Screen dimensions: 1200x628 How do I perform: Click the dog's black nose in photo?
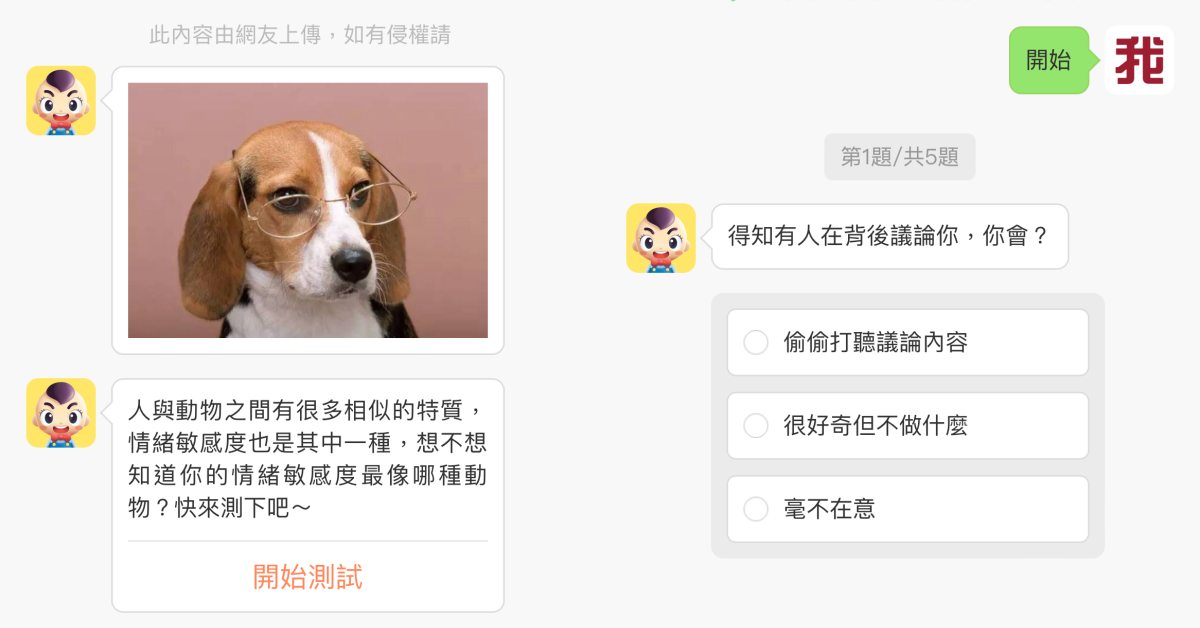351,262
